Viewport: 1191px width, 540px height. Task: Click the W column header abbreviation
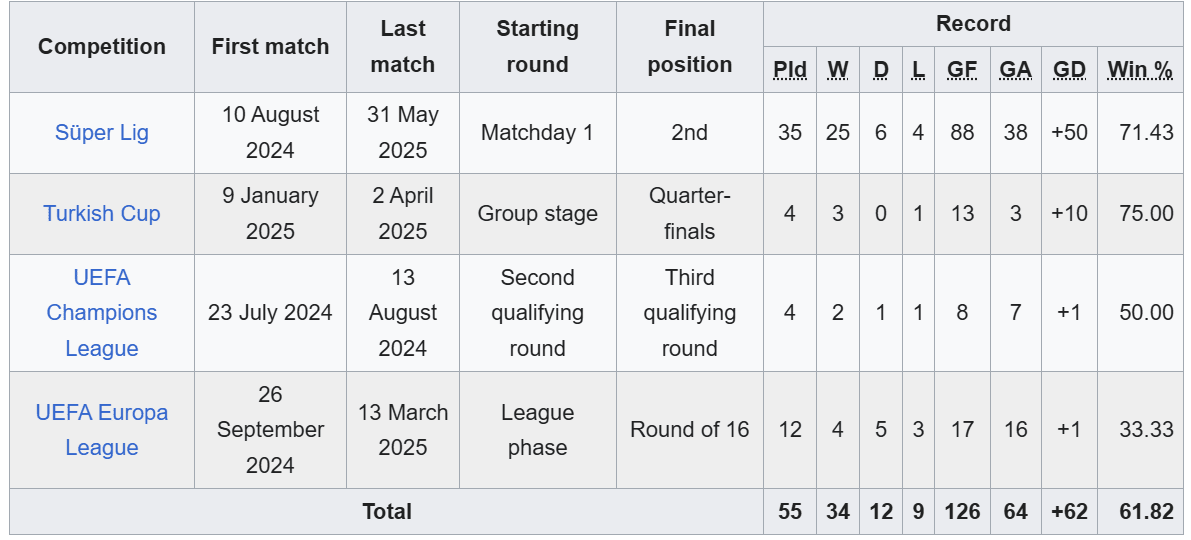pos(838,70)
